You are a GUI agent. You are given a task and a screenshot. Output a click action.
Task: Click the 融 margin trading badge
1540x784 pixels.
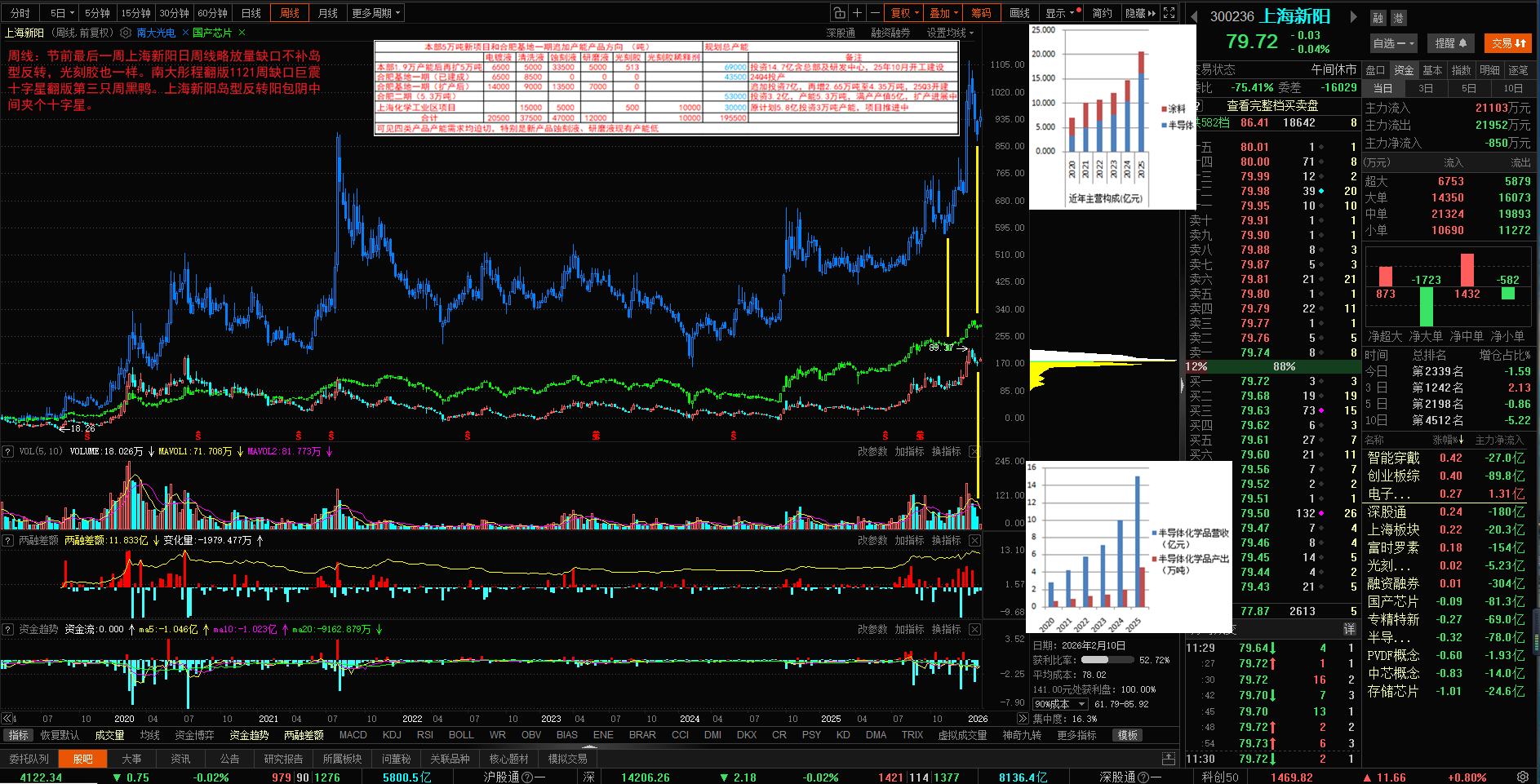pyautogui.click(x=1378, y=18)
